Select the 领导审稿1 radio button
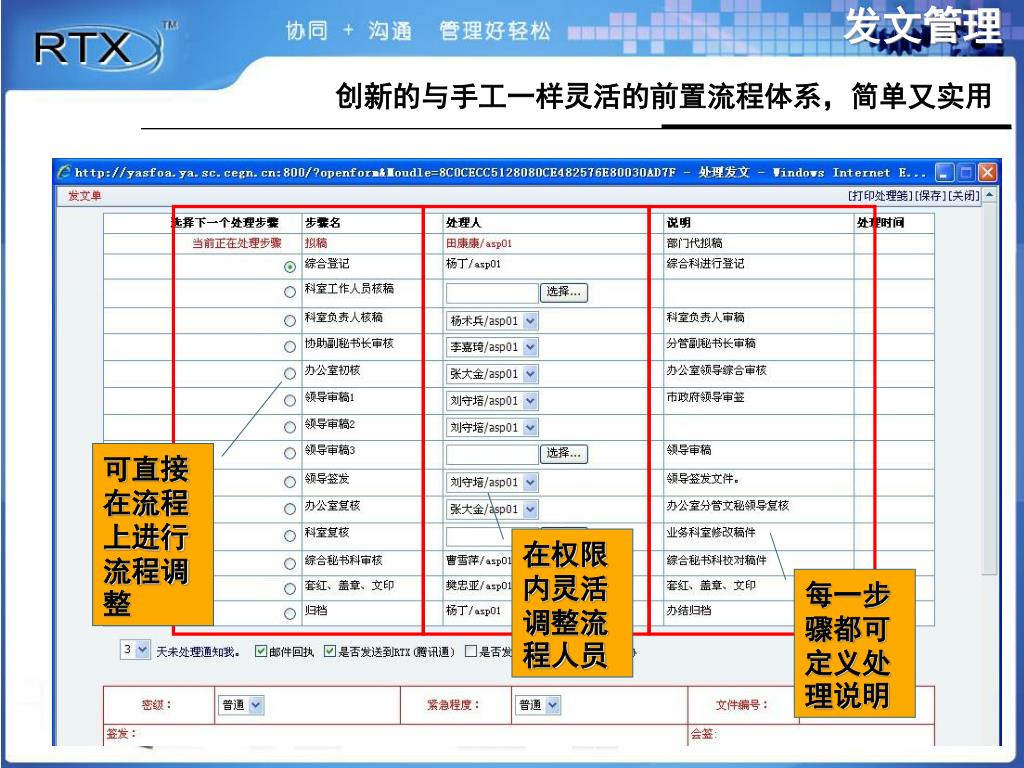Image resolution: width=1024 pixels, height=768 pixels. [290, 400]
